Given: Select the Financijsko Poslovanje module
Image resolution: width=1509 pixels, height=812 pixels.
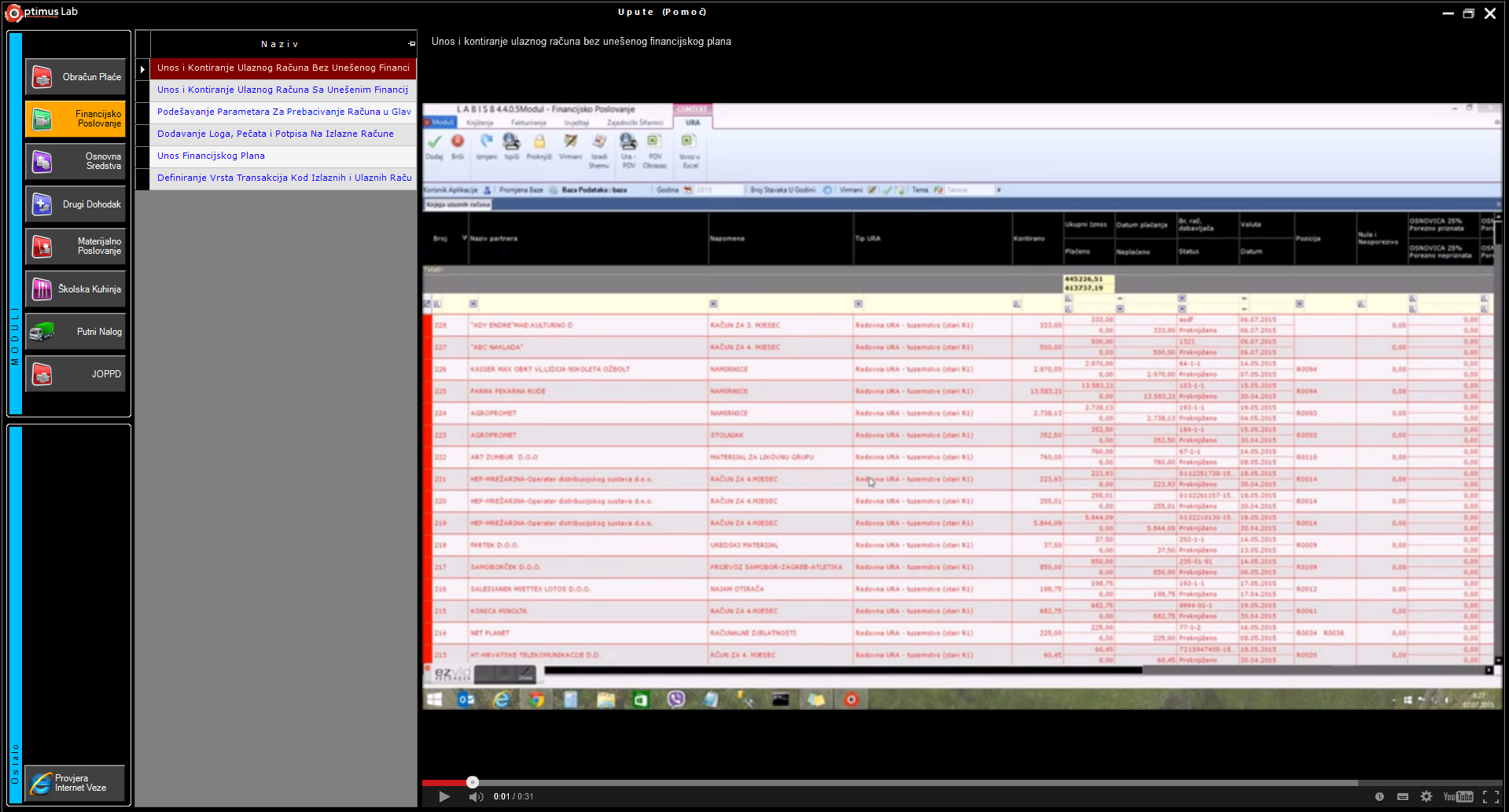Looking at the screenshot, I should coord(75,119).
